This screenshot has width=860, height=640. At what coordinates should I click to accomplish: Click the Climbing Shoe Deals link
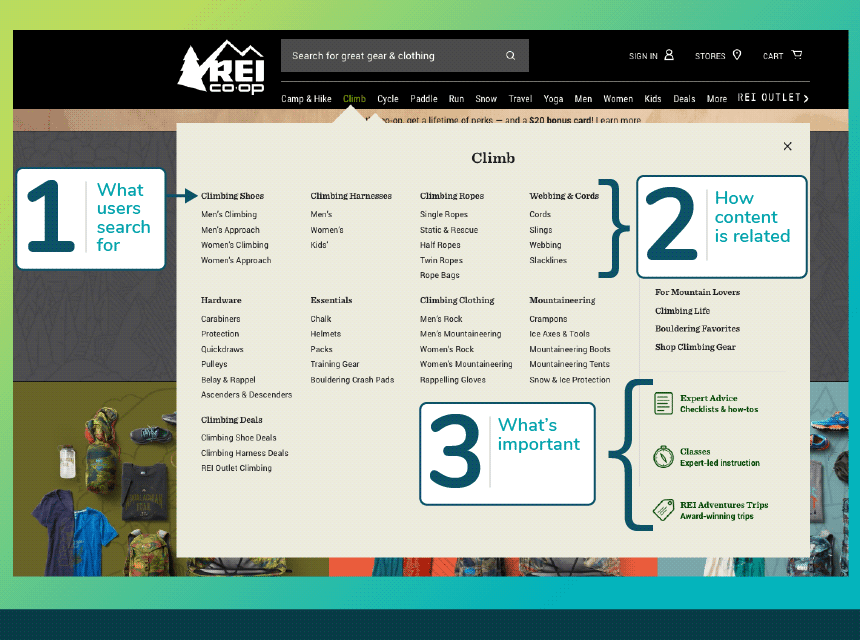[x=238, y=438]
